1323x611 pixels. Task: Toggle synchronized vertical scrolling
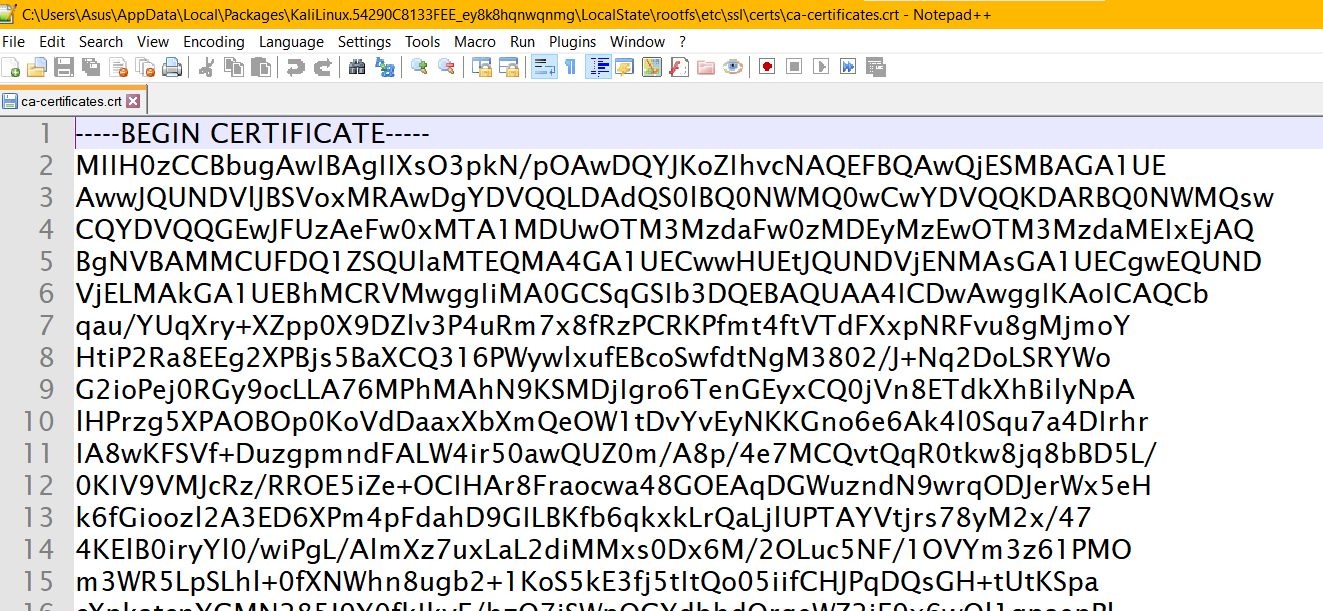click(x=482, y=67)
